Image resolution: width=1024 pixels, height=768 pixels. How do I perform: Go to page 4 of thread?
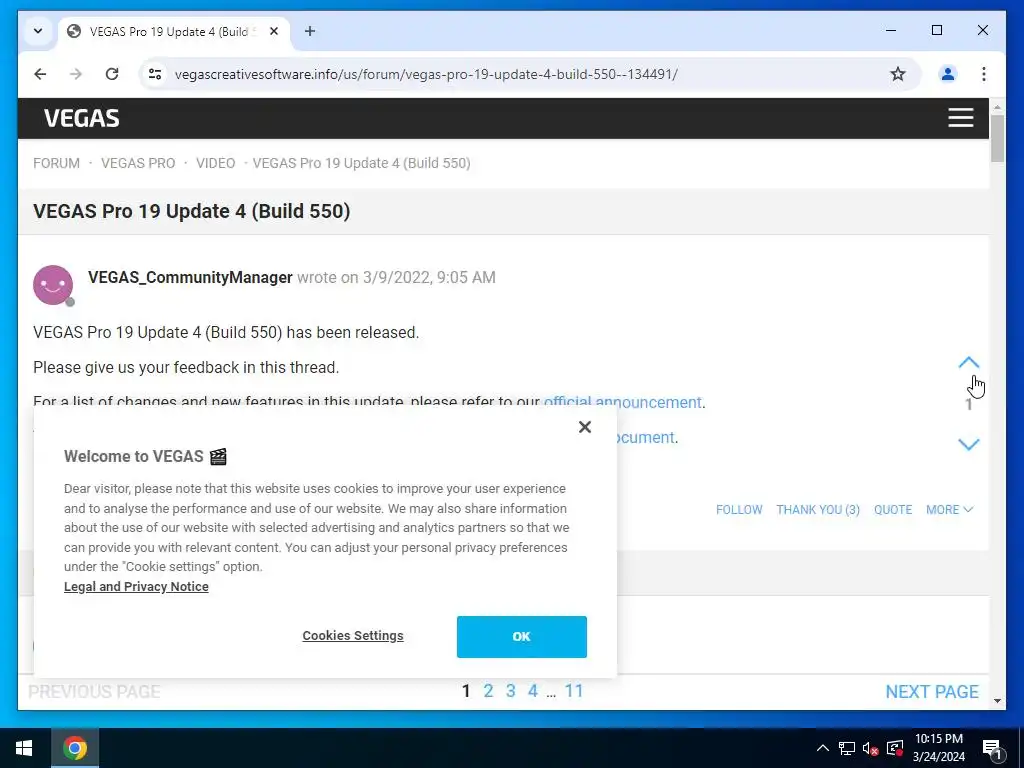click(x=533, y=691)
